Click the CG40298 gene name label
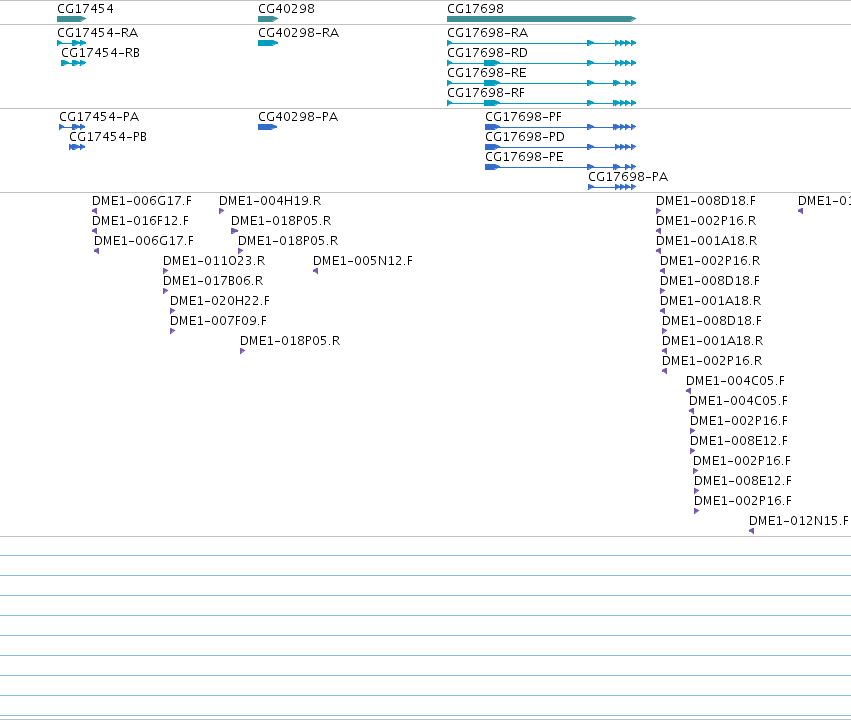851x720 pixels. pos(286,9)
